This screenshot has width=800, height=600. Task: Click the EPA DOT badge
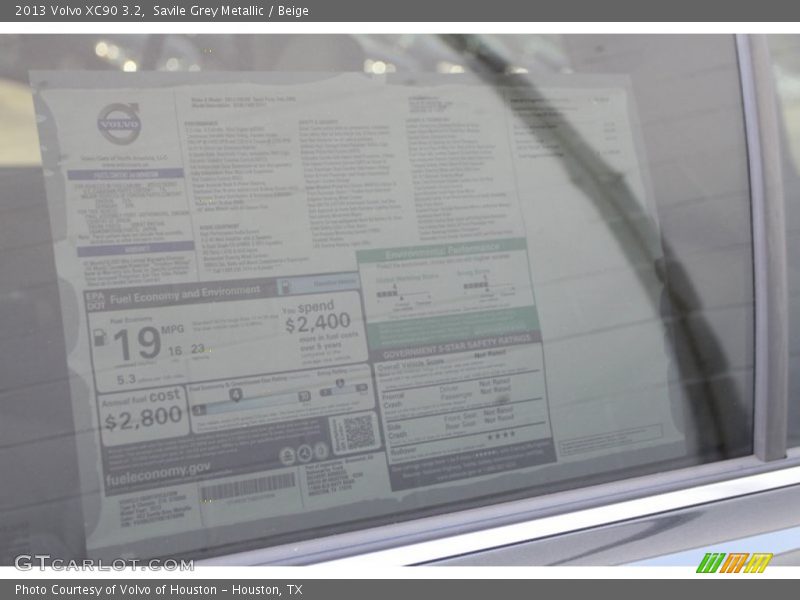click(x=95, y=302)
